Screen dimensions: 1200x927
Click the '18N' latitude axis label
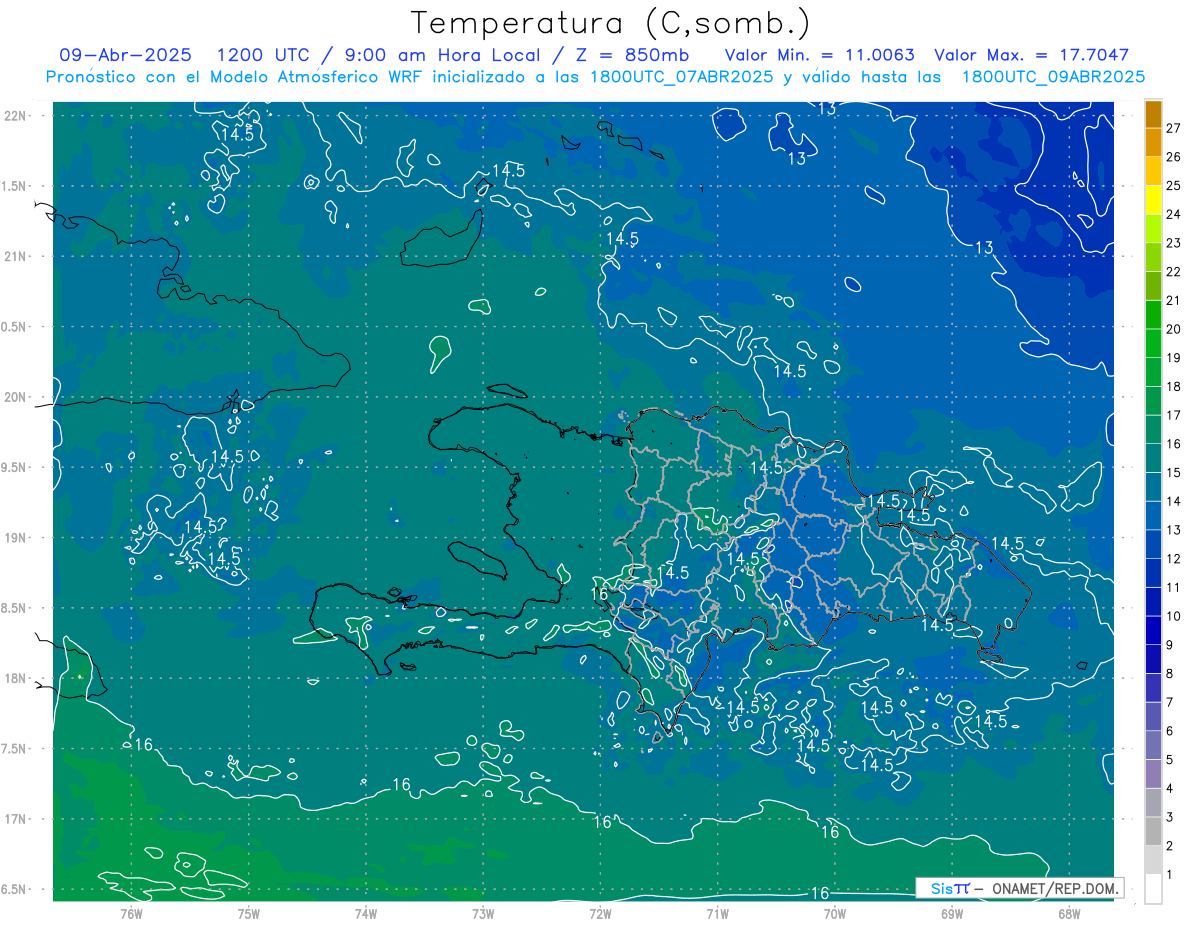coord(14,678)
